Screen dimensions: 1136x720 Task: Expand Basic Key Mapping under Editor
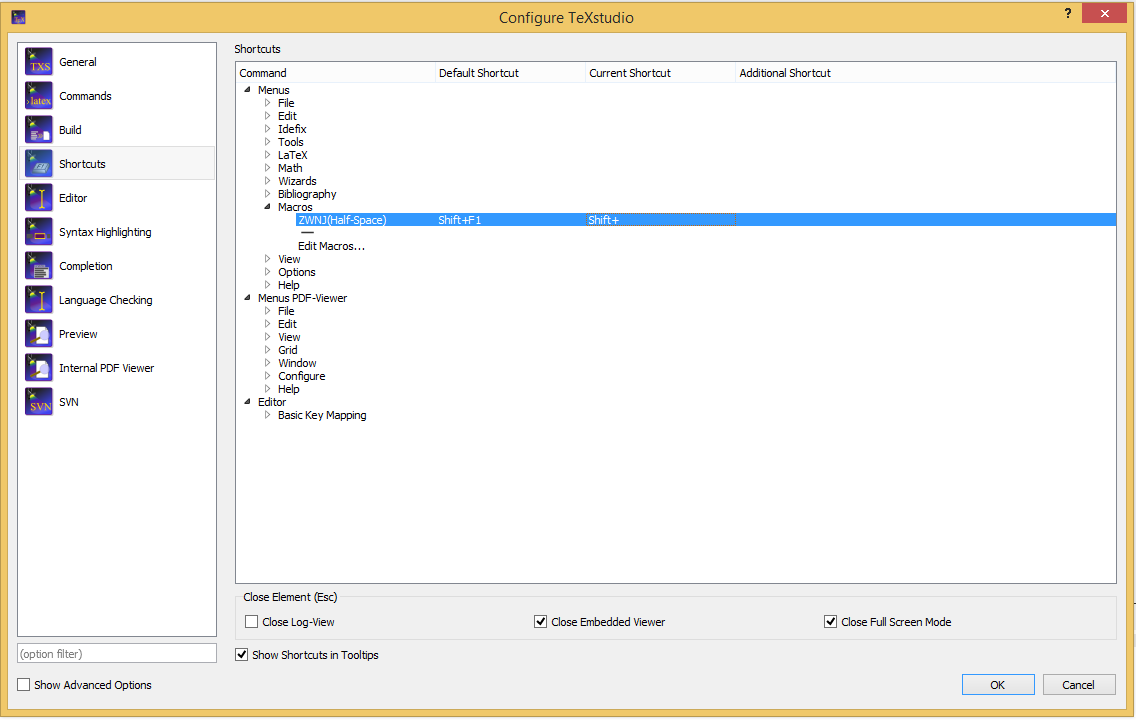click(267, 415)
